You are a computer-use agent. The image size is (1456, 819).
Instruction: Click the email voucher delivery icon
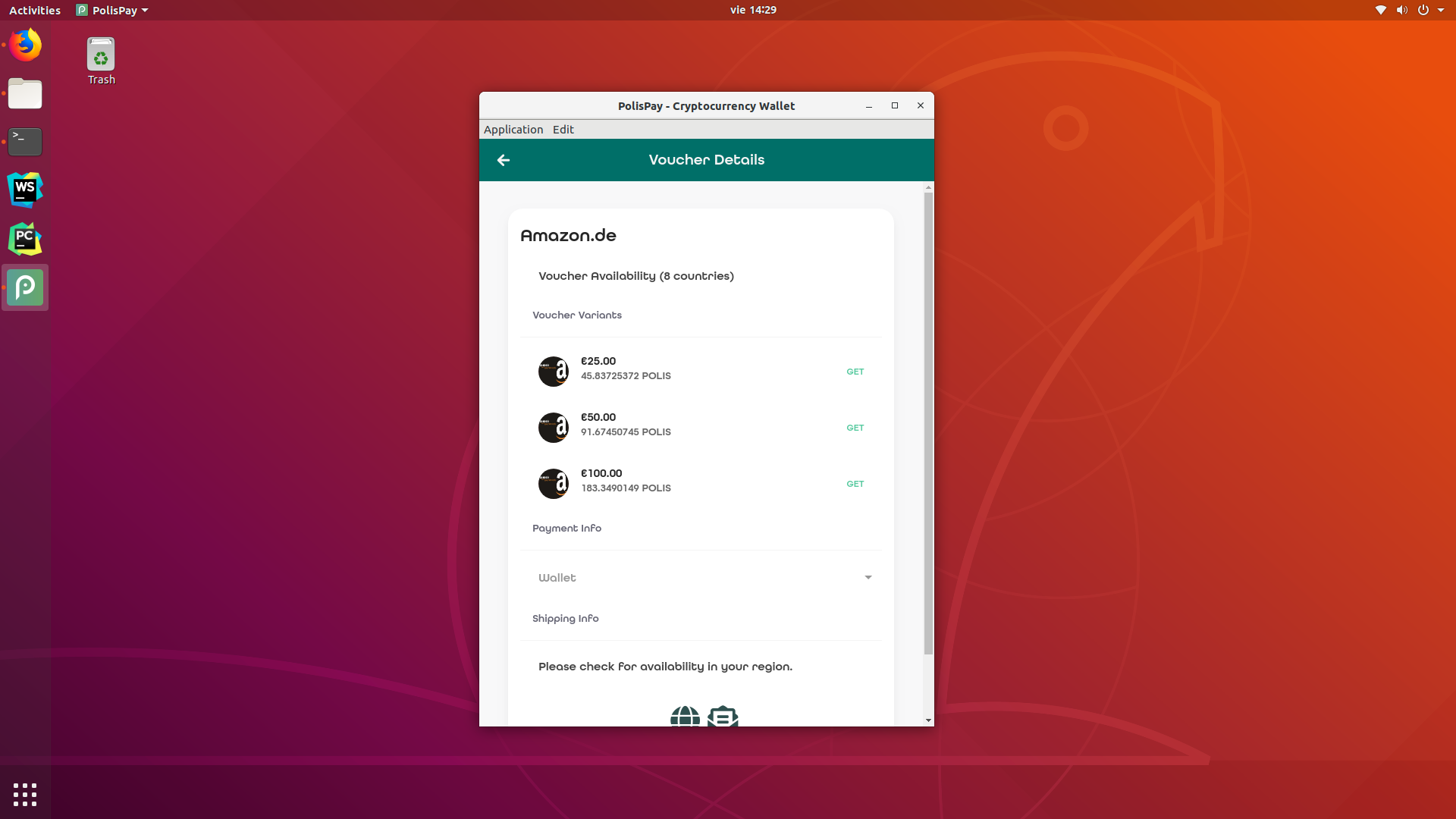(723, 717)
